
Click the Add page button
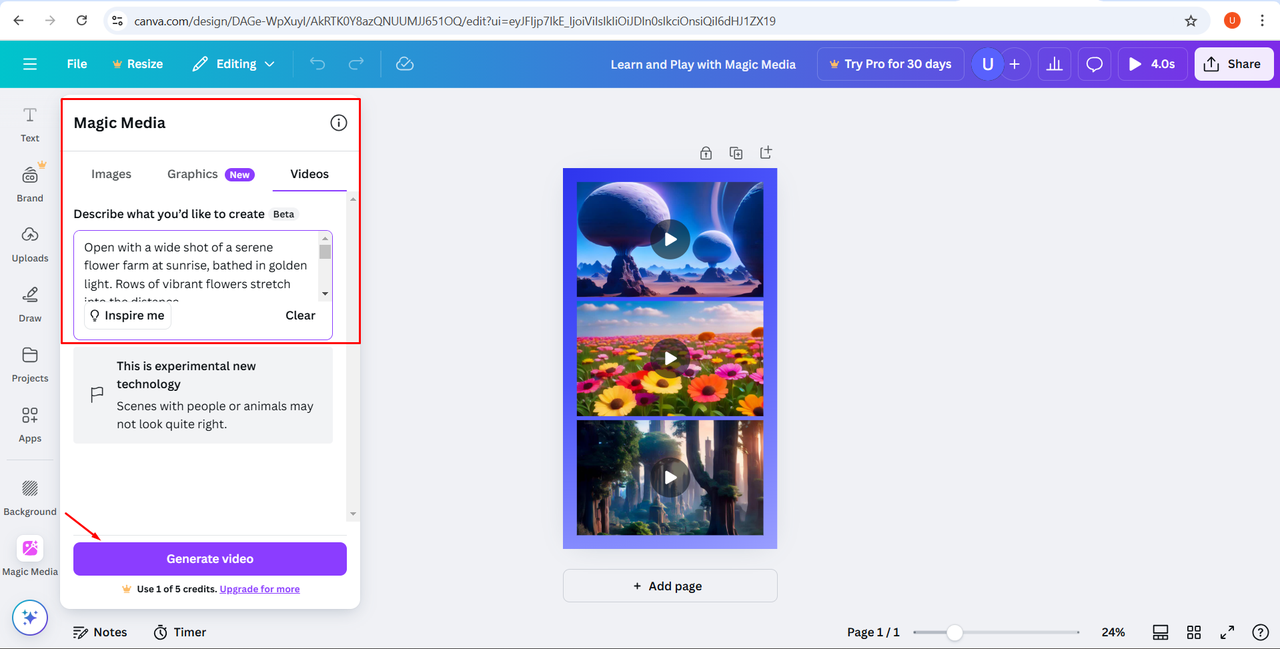coord(670,586)
